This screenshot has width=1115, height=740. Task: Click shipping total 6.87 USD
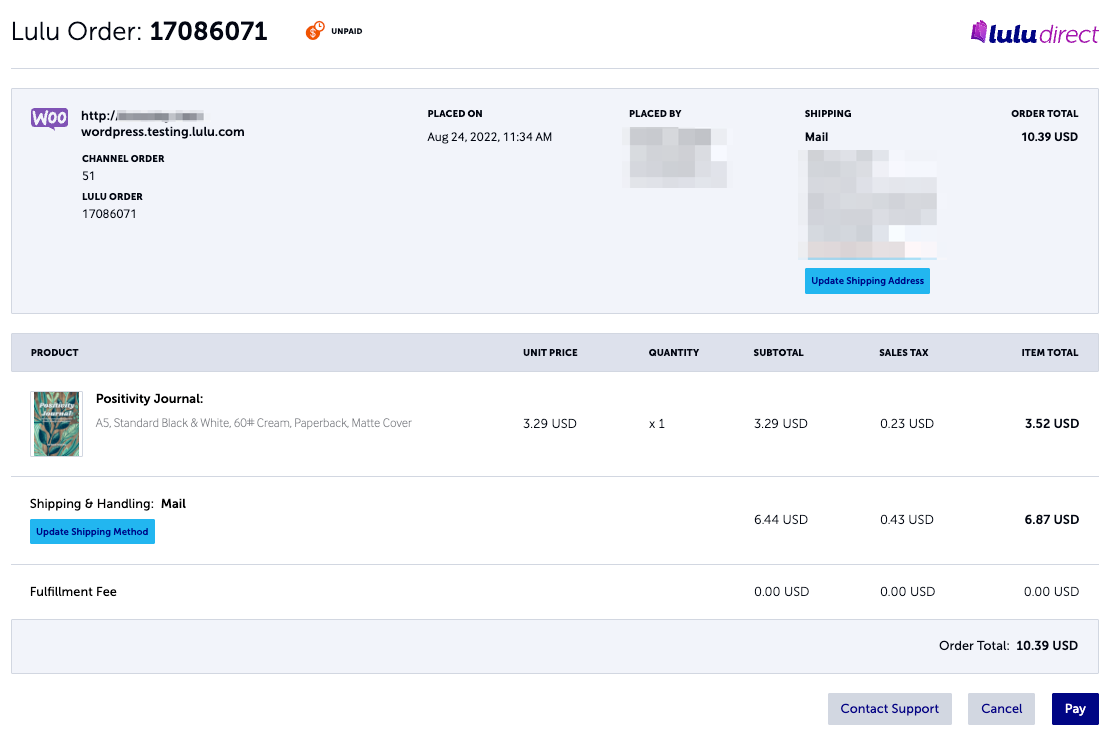pyautogui.click(x=1052, y=520)
